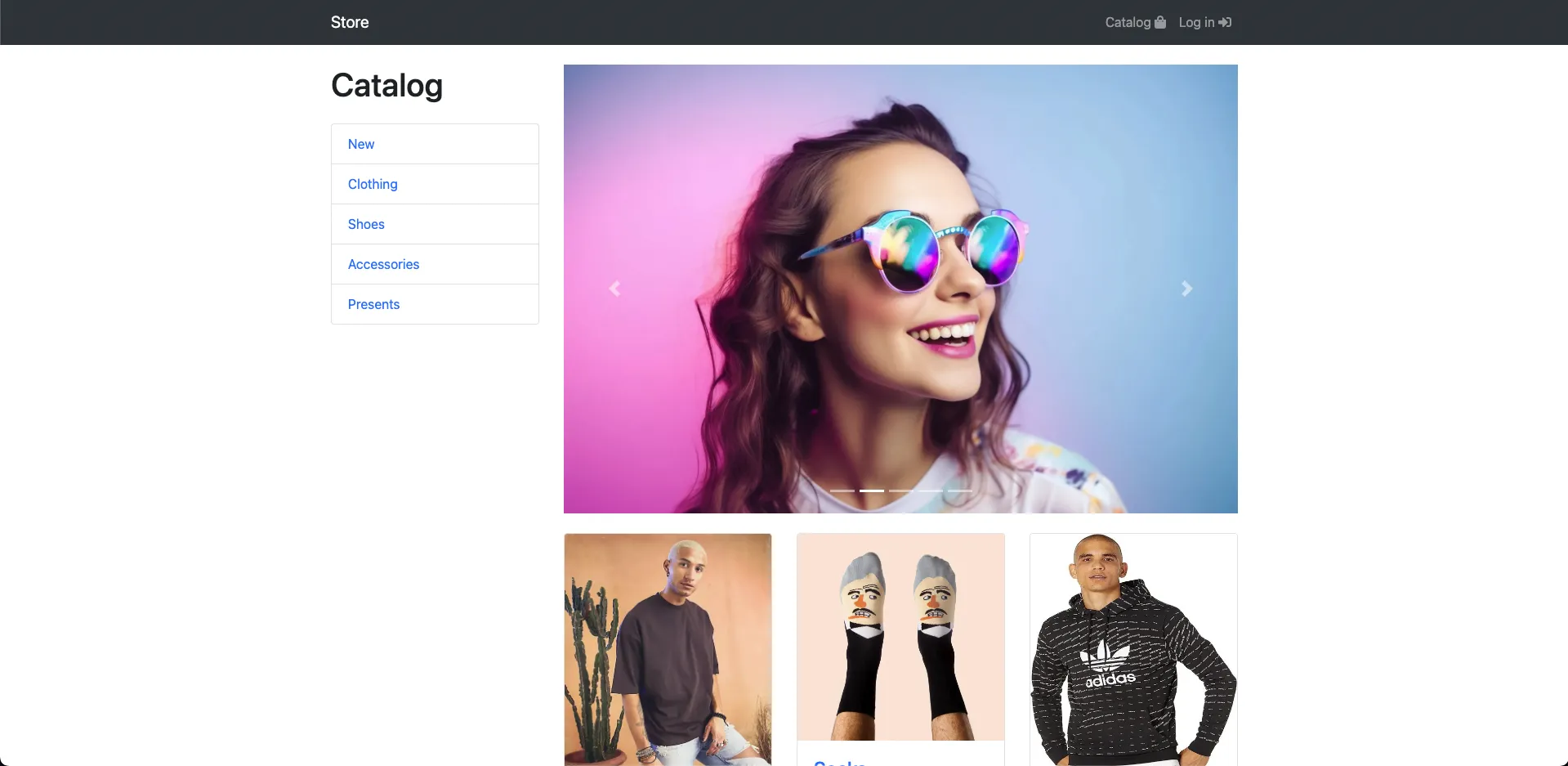The height and width of the screenshot is (766, 1568).
Task: Jump to the third carousel indicator
Action: (901, 491)
